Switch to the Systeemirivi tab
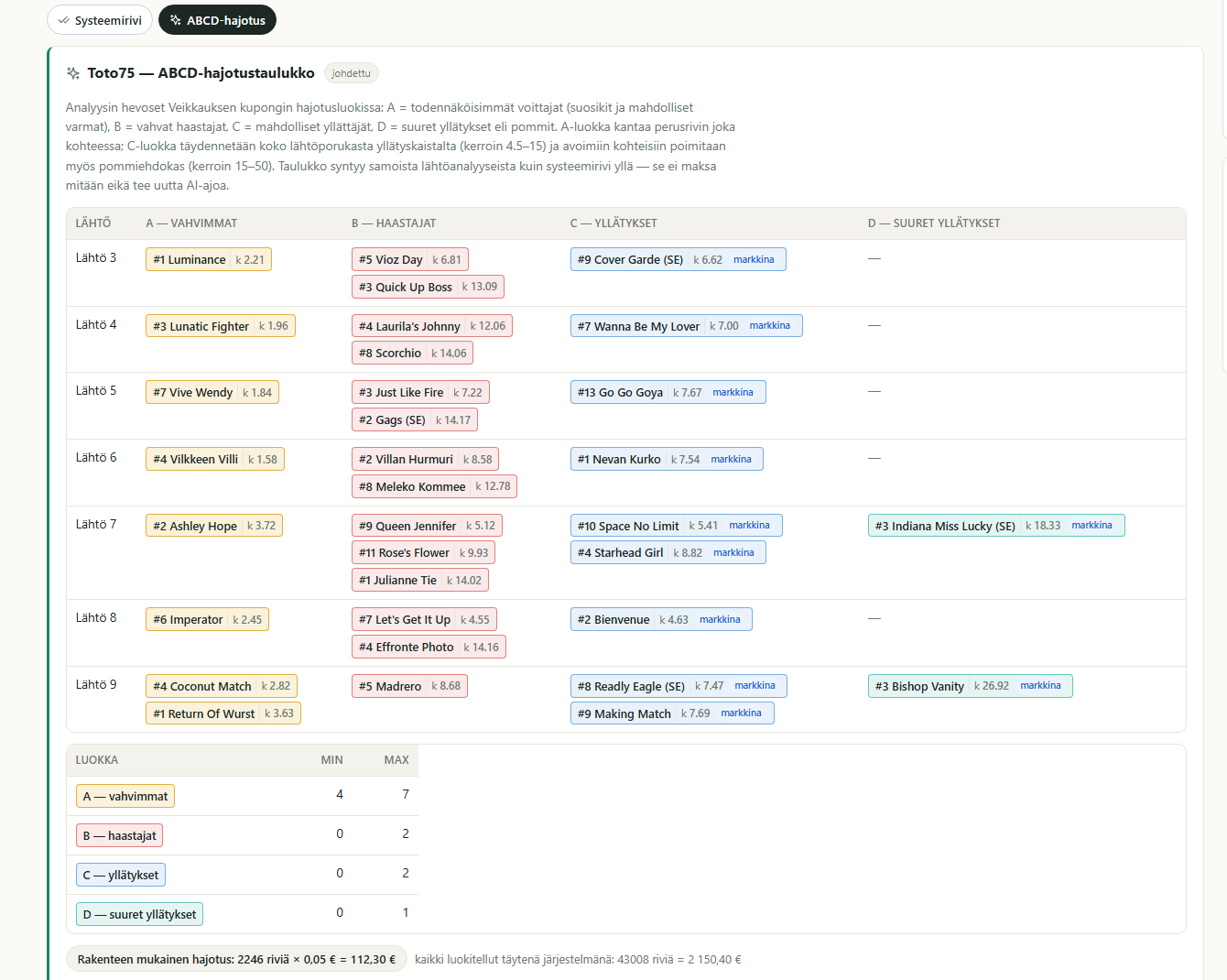 100,20
